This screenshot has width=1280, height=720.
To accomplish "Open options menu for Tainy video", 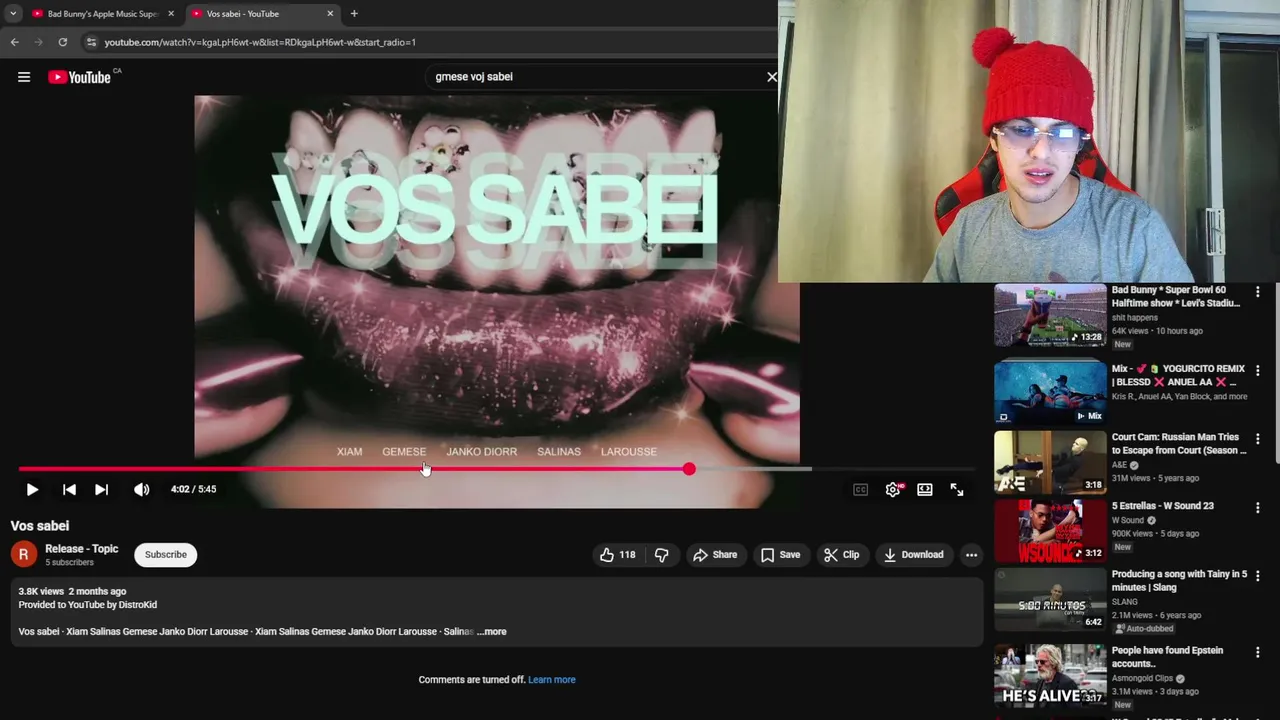I will tap(1258, 577).
